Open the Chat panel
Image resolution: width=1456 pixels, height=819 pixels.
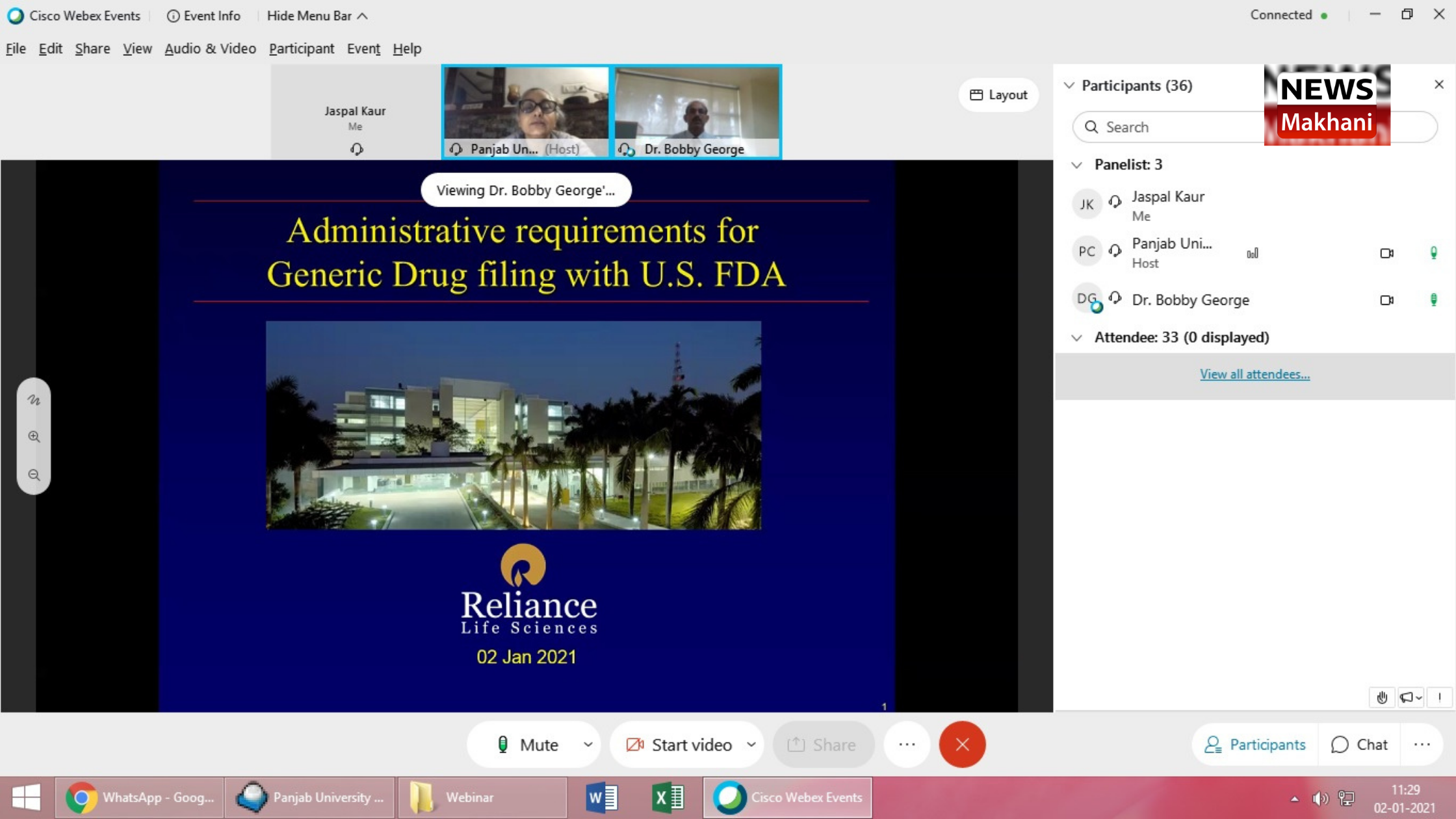1359,744
